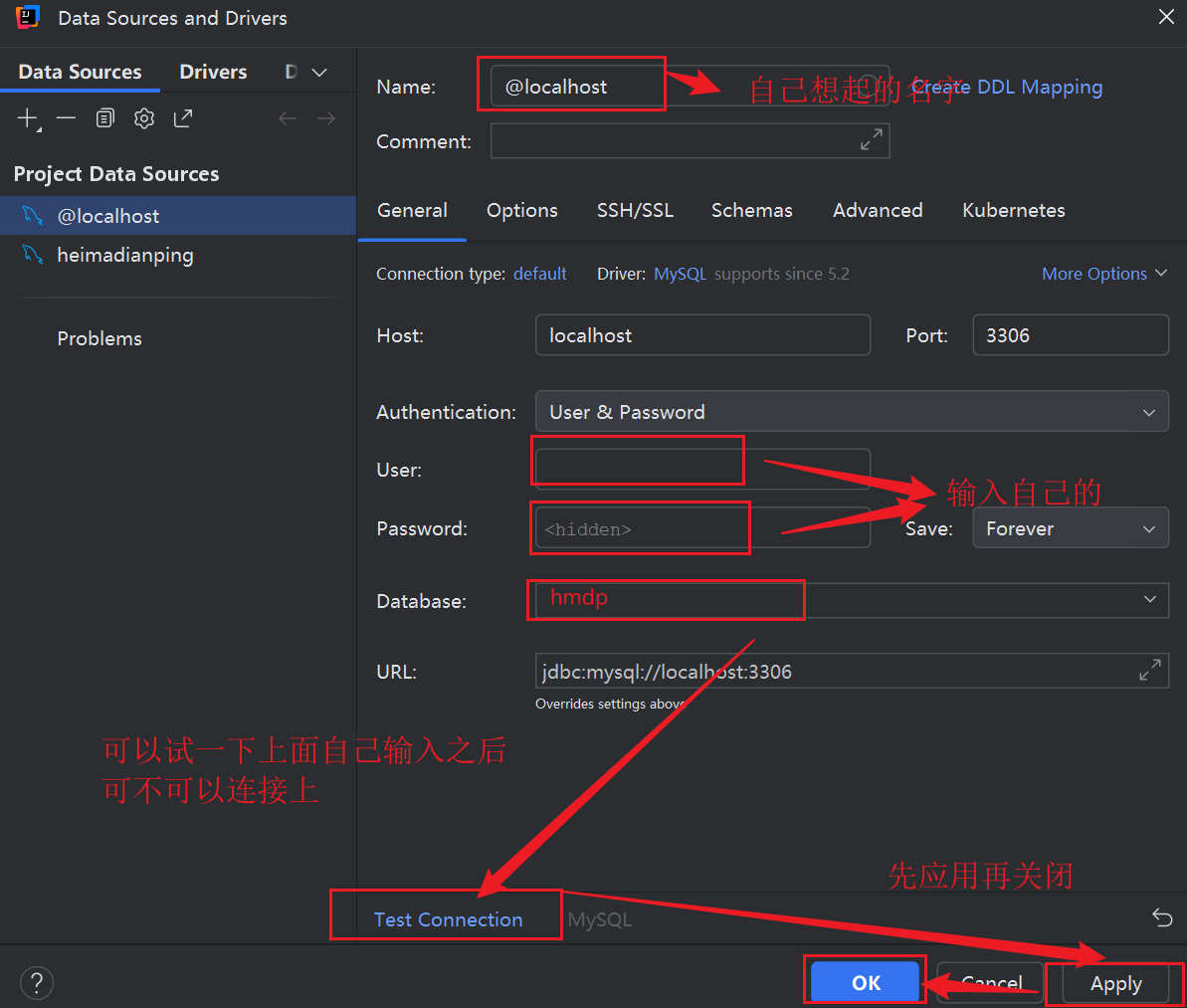This screenshot has width=1187, height=1008.
Task: Click the default connection type link
Action: (539, 274)
